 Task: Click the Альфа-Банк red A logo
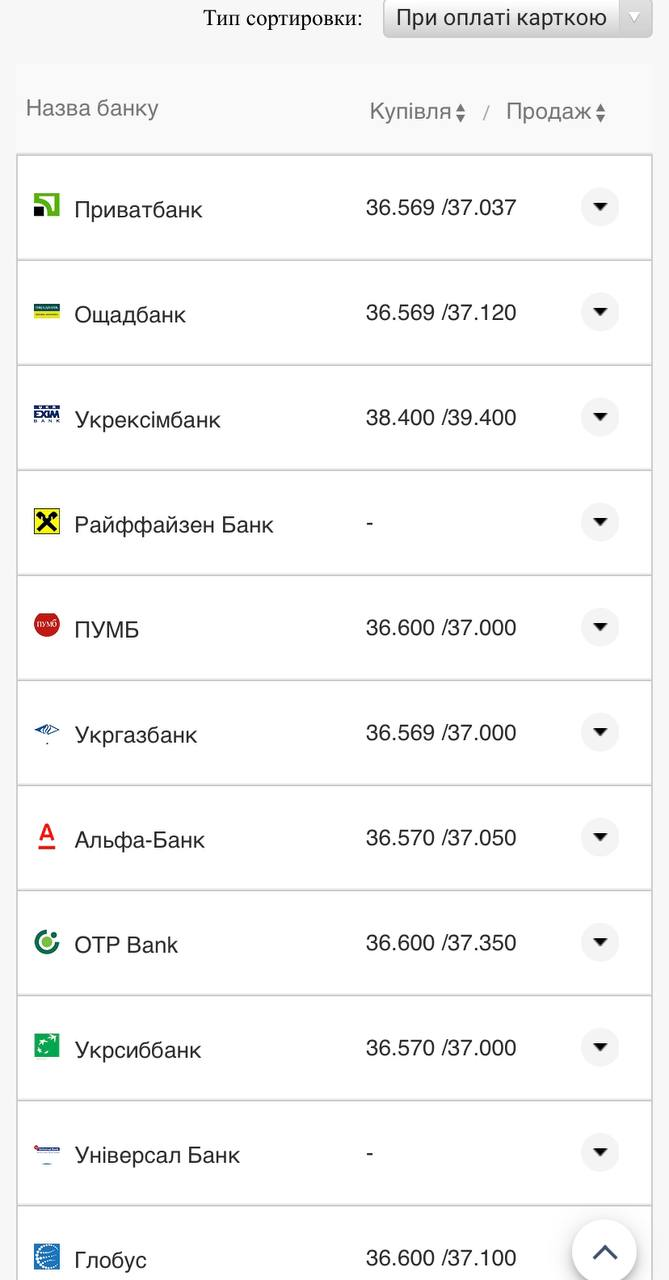pos(47,836)
